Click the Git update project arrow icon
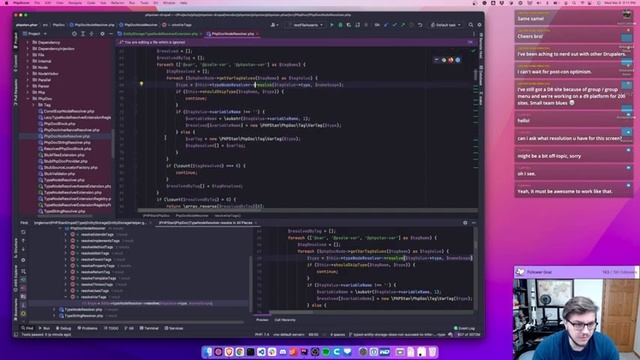Viewport: 640px width, 360px height. [386, 25]
